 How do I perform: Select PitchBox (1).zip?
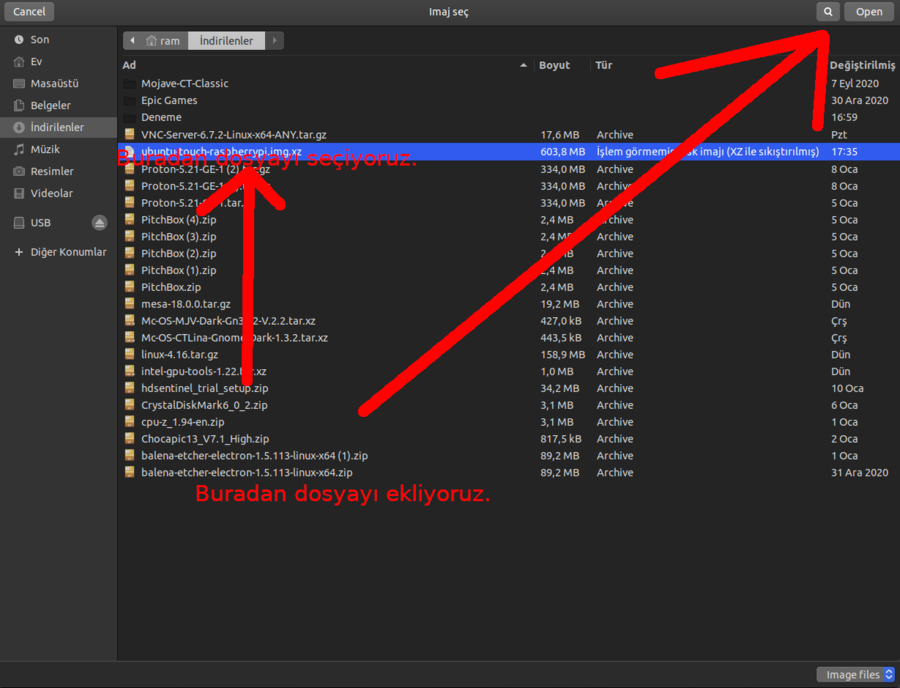[509, 270]
